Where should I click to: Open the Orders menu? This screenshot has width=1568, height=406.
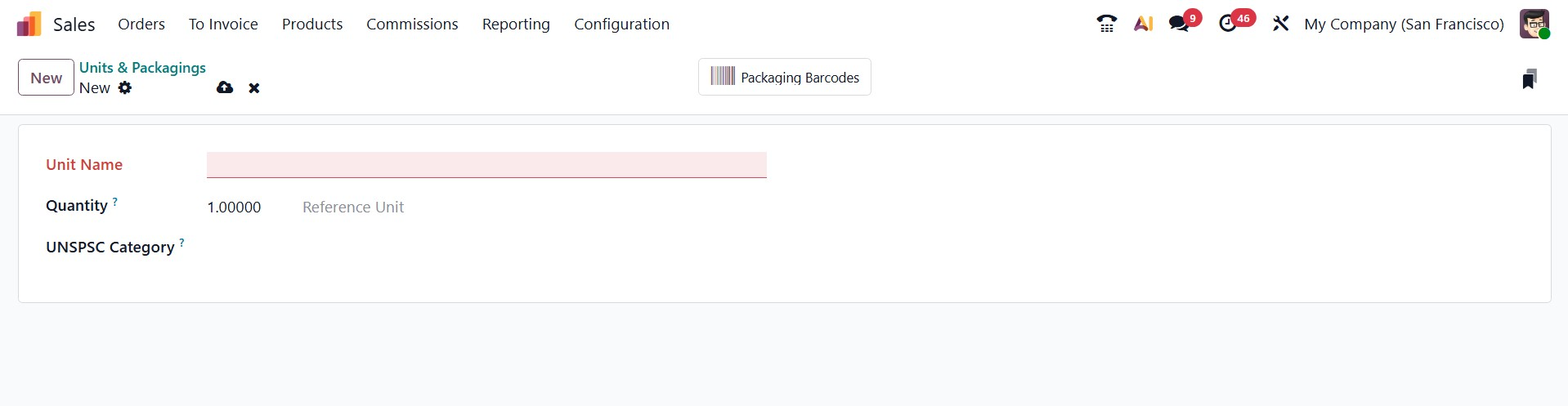141,25
